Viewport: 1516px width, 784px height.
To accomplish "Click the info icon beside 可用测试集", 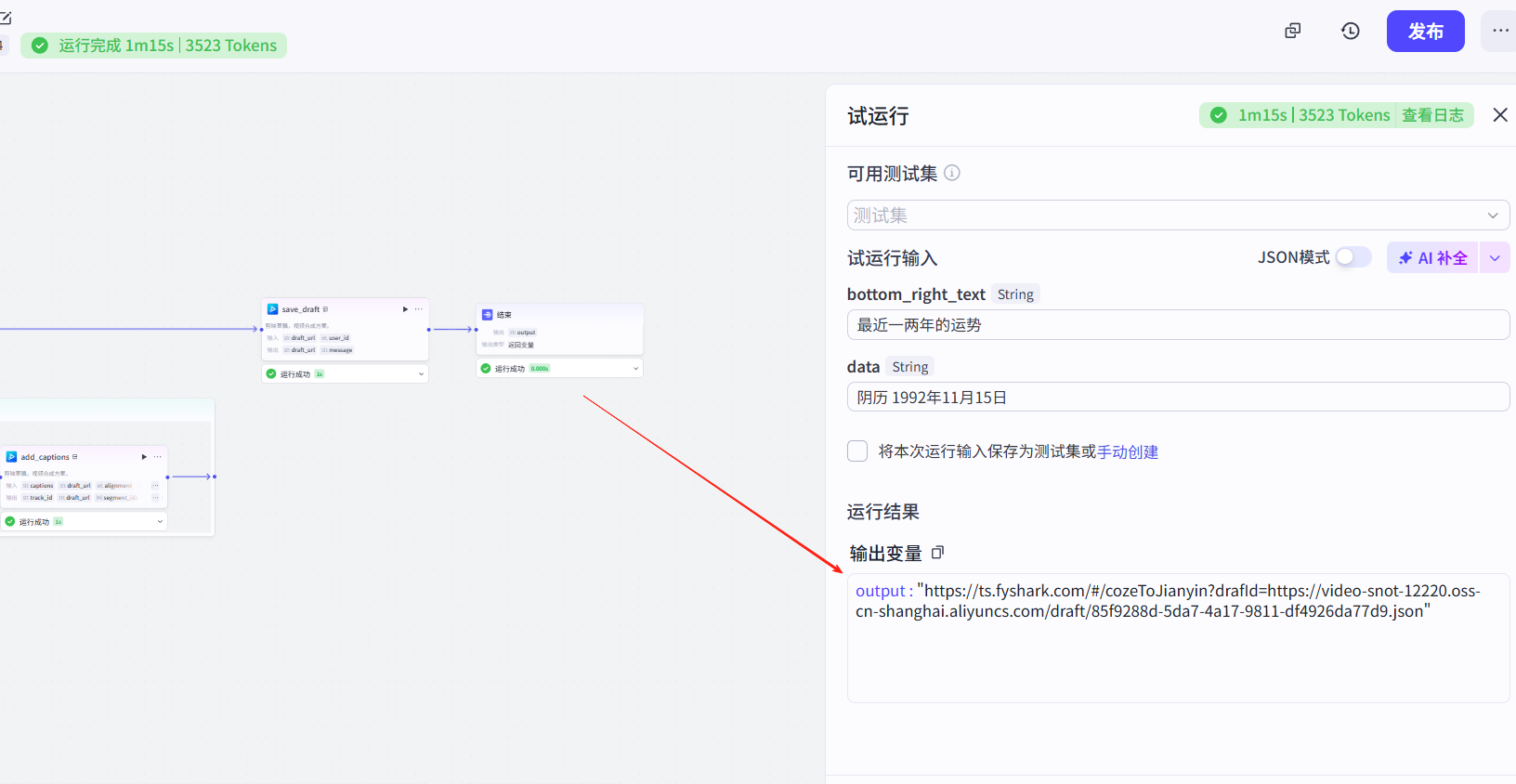I will coord(952,173).
